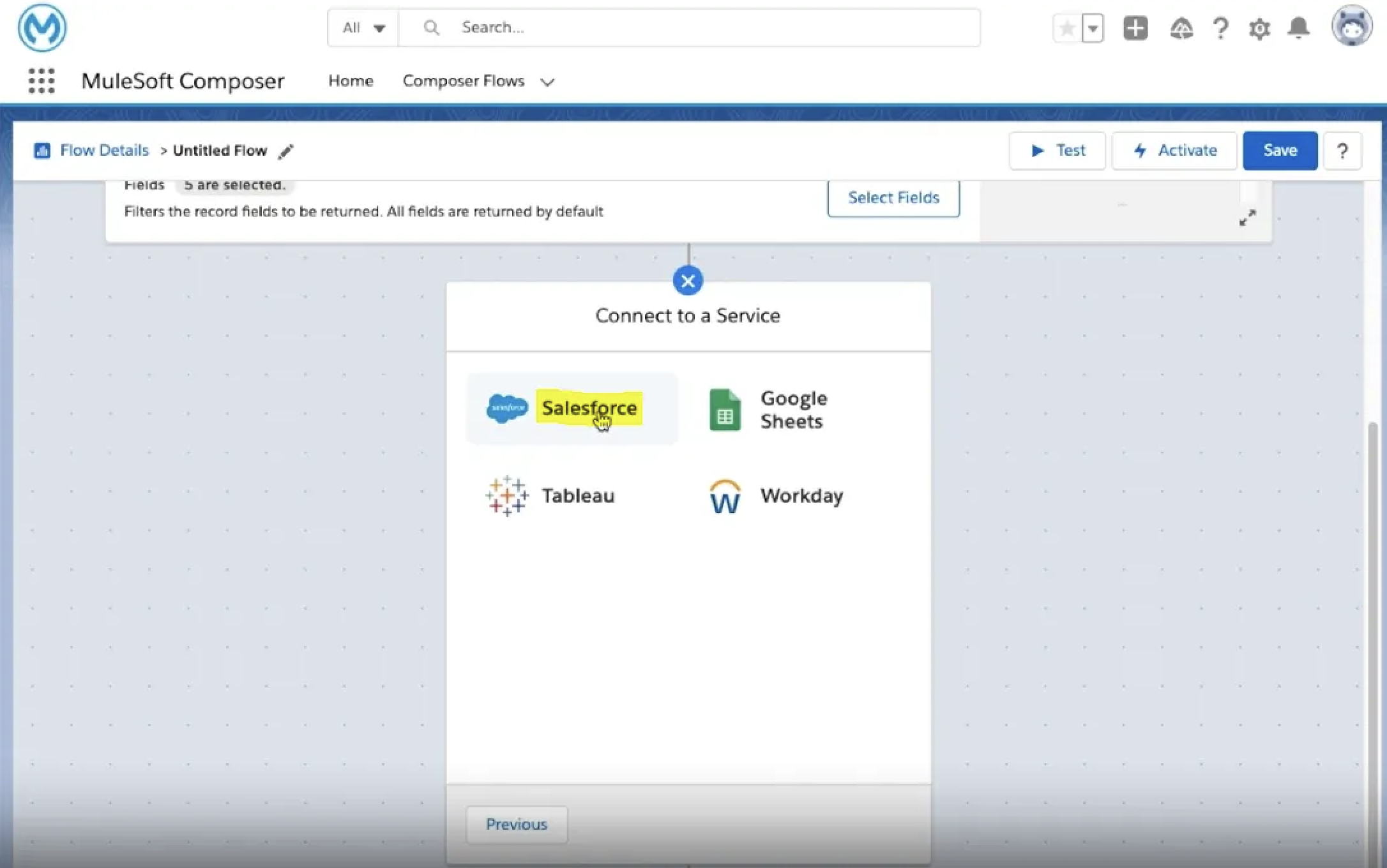The width and height of the screenshot is (1387, 868).
Task: Open the App Launcher grid icon
Action: coord(42,81)
